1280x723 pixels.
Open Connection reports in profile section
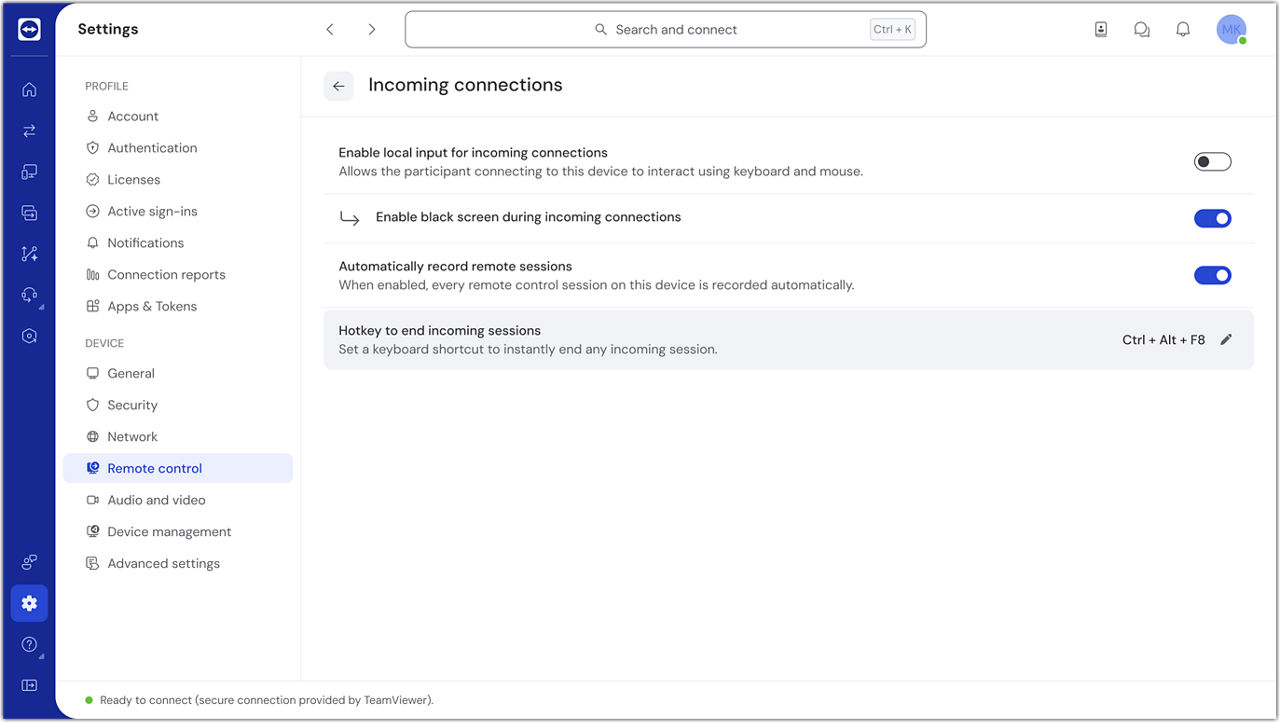[x=166, y=275]
